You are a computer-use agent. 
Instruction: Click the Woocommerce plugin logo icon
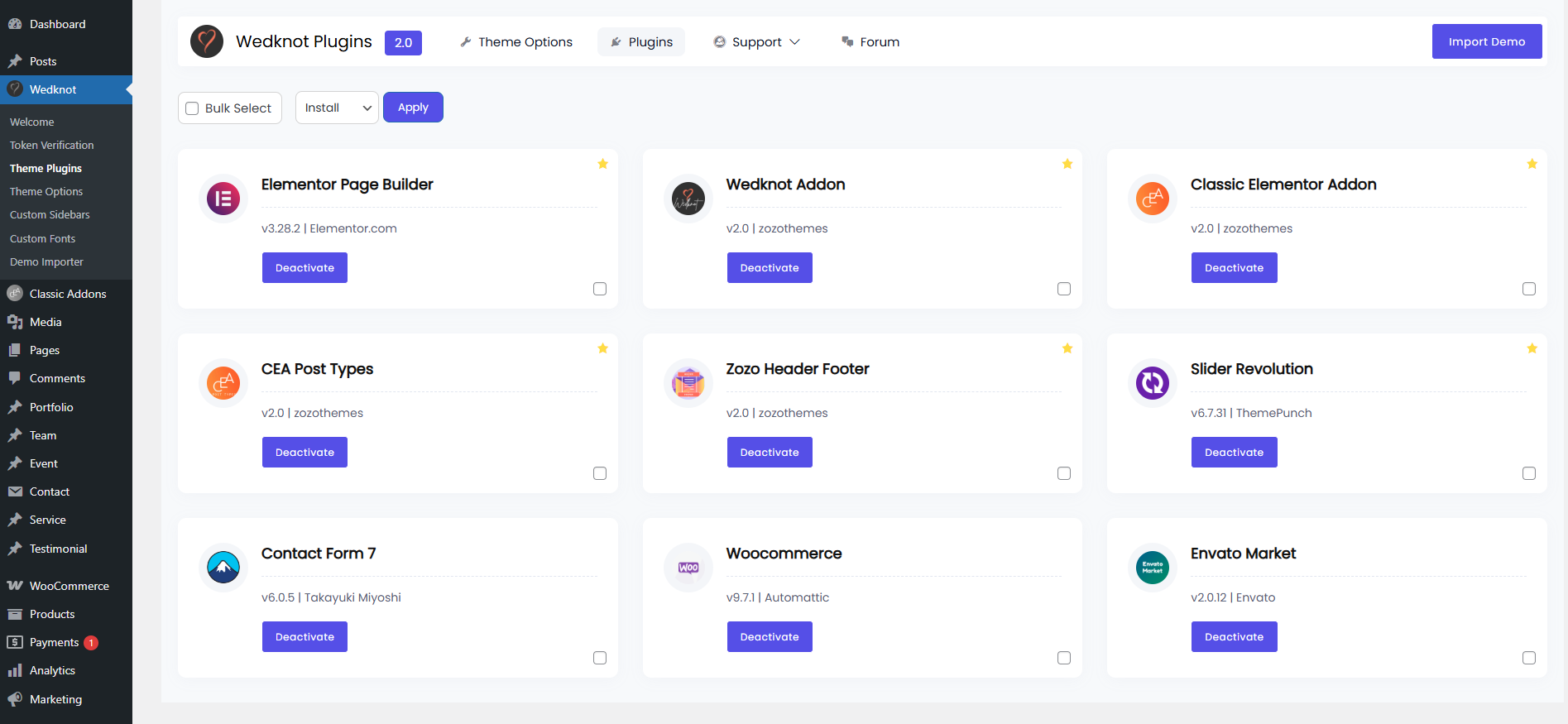(688, 568)
